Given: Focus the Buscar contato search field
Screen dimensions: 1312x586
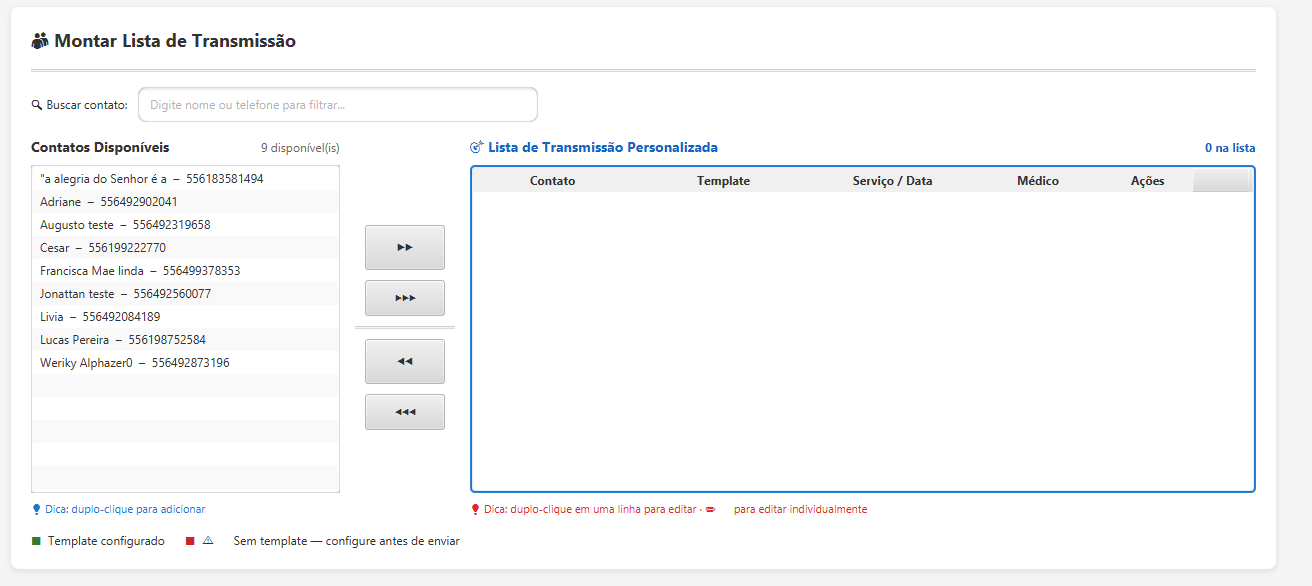Looking at the screenshot, I should pyautogui.click(x=337, y=105).
